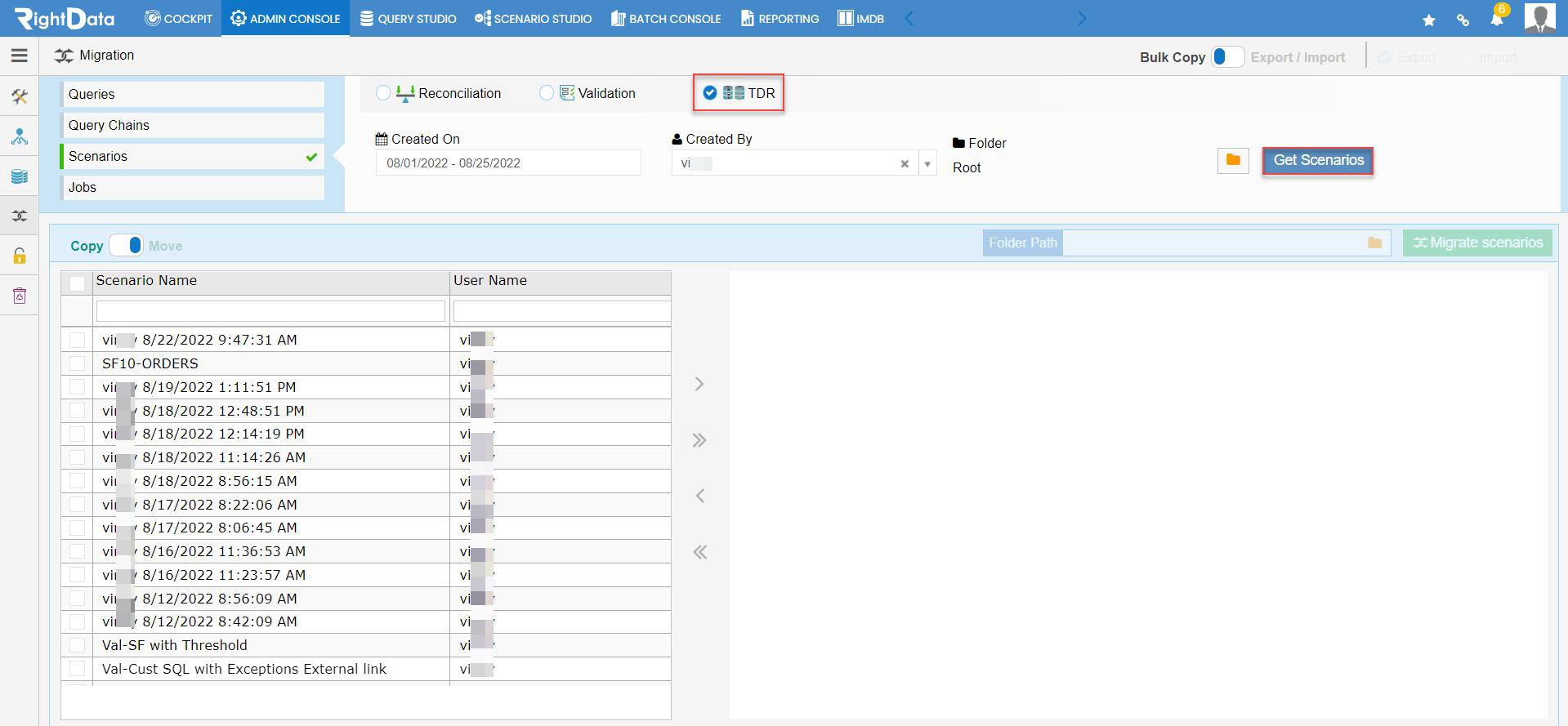
Task: Click scenario dated 8/19/2022 1:11:51 PM
Action: tap(199, 387)
